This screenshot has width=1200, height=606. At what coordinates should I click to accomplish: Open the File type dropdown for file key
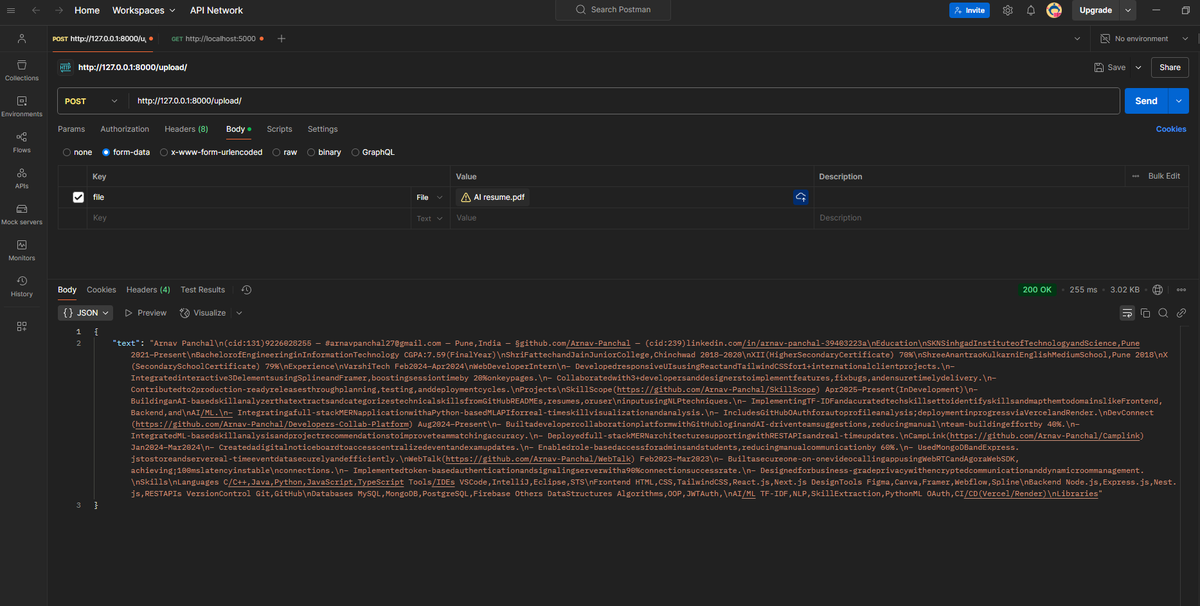[x=429, y=198]
